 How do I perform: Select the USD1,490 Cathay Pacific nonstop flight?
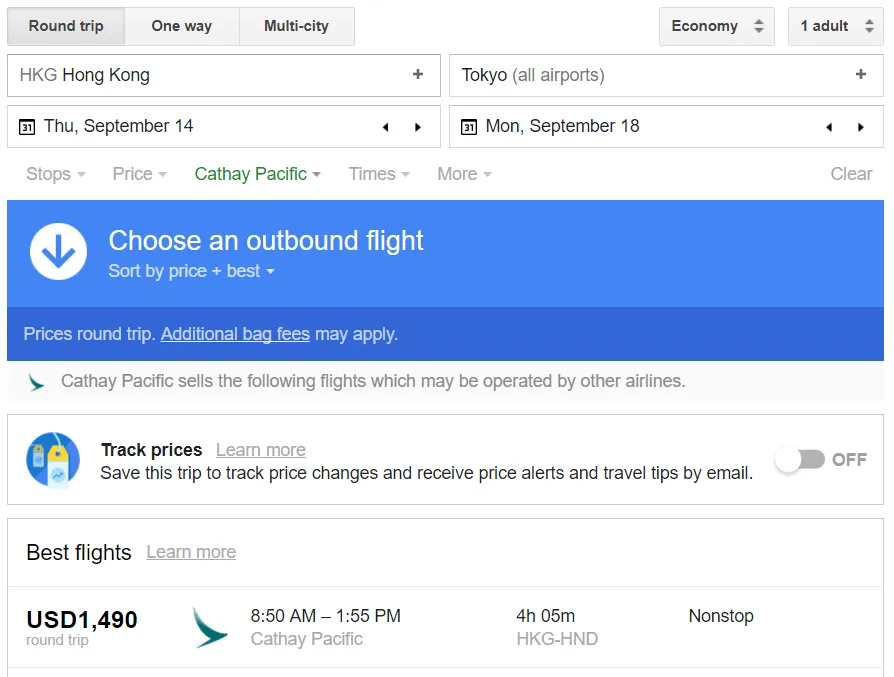click(x=445, y=627)
